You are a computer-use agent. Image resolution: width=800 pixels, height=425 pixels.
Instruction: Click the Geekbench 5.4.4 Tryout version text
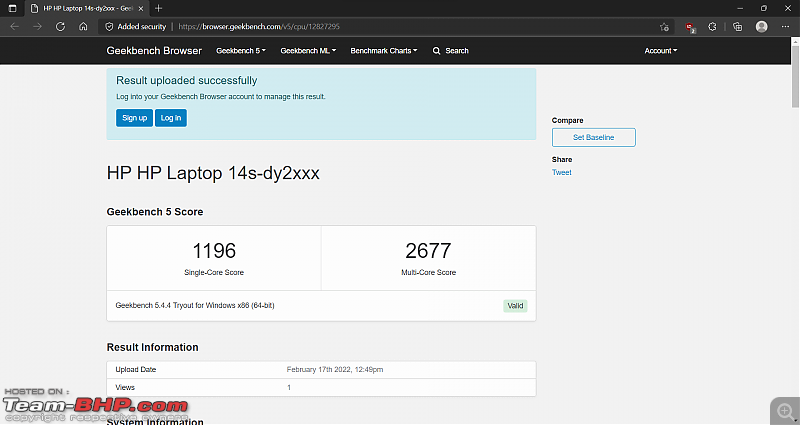(x=195, y=305)
